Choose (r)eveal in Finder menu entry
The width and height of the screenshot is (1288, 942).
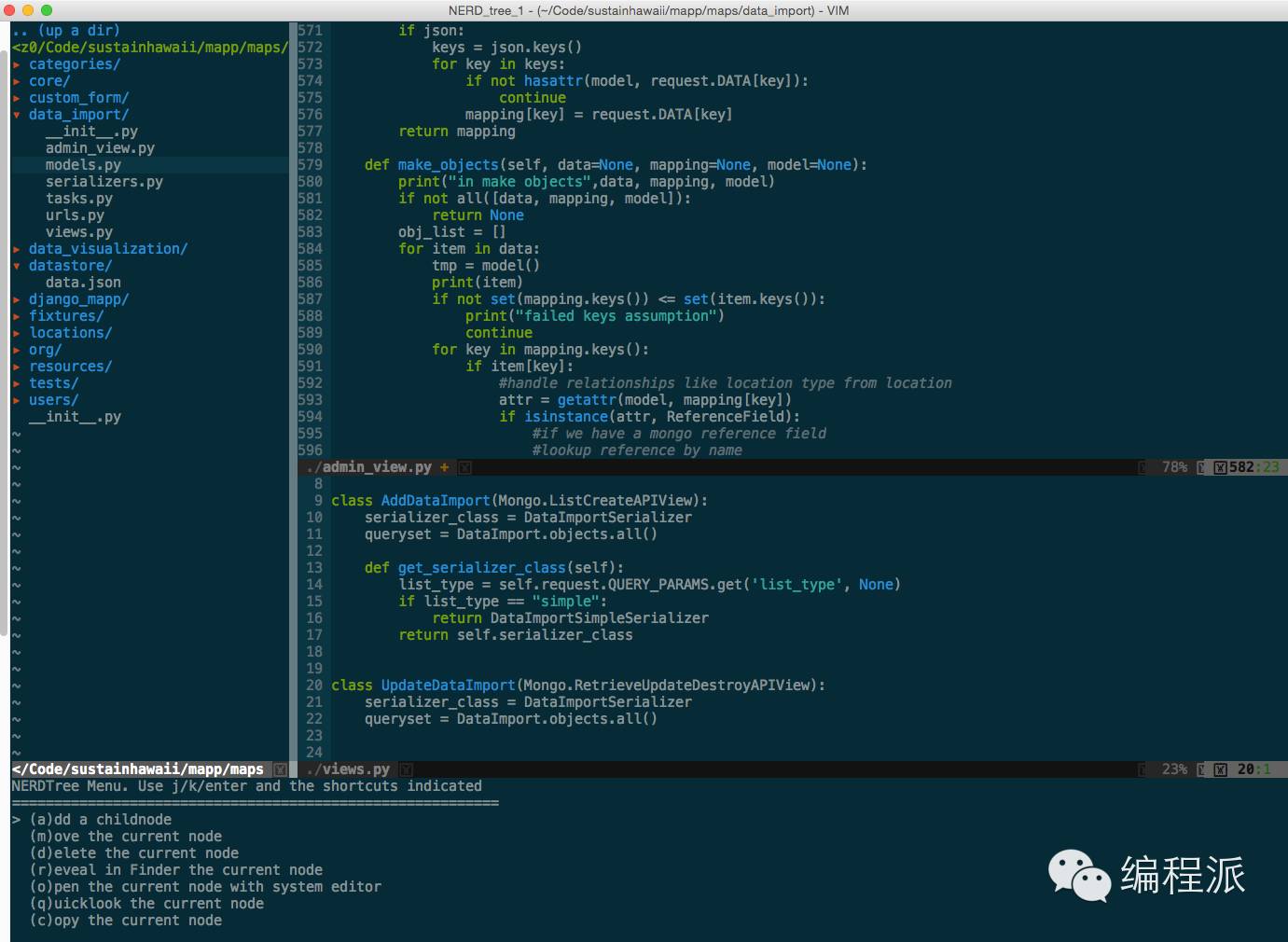point(176,870)
